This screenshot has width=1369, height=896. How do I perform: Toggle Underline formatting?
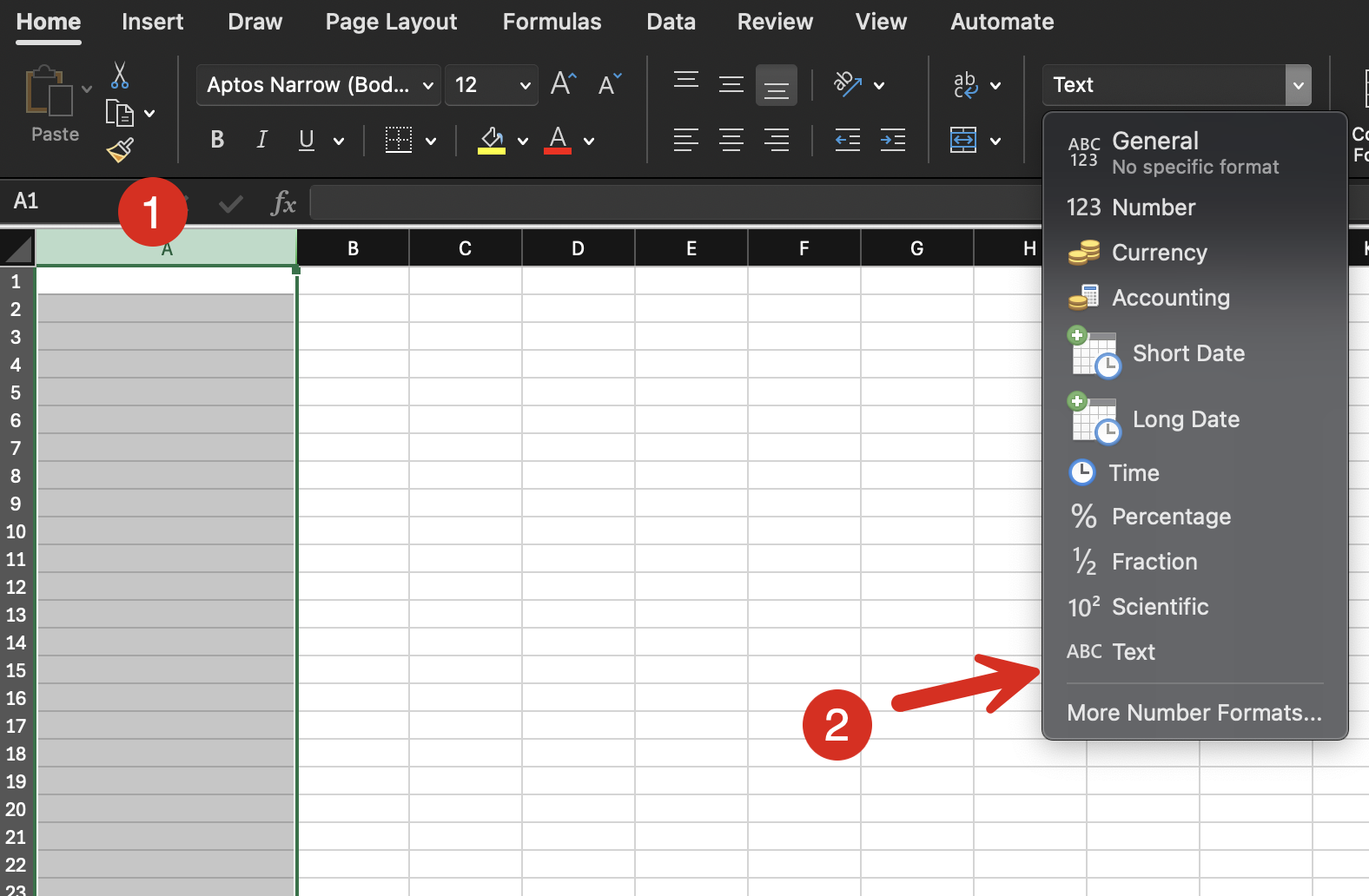point(306,140)
